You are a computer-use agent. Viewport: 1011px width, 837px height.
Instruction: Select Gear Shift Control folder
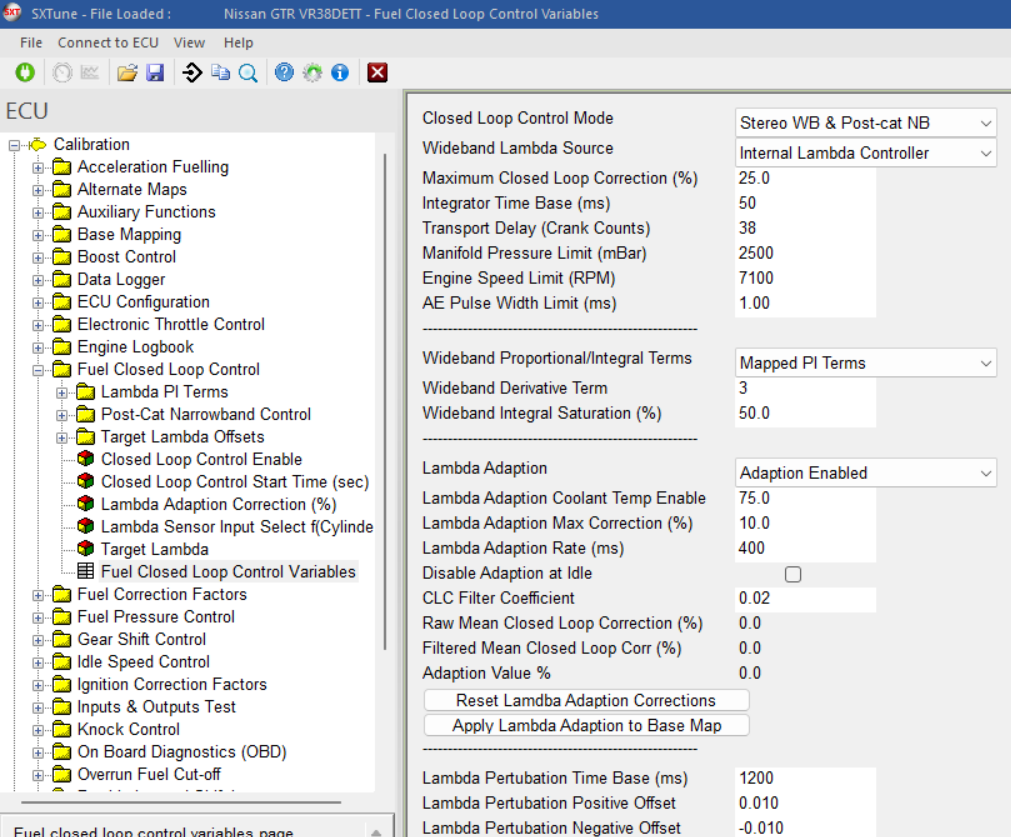tap(141, 640)
